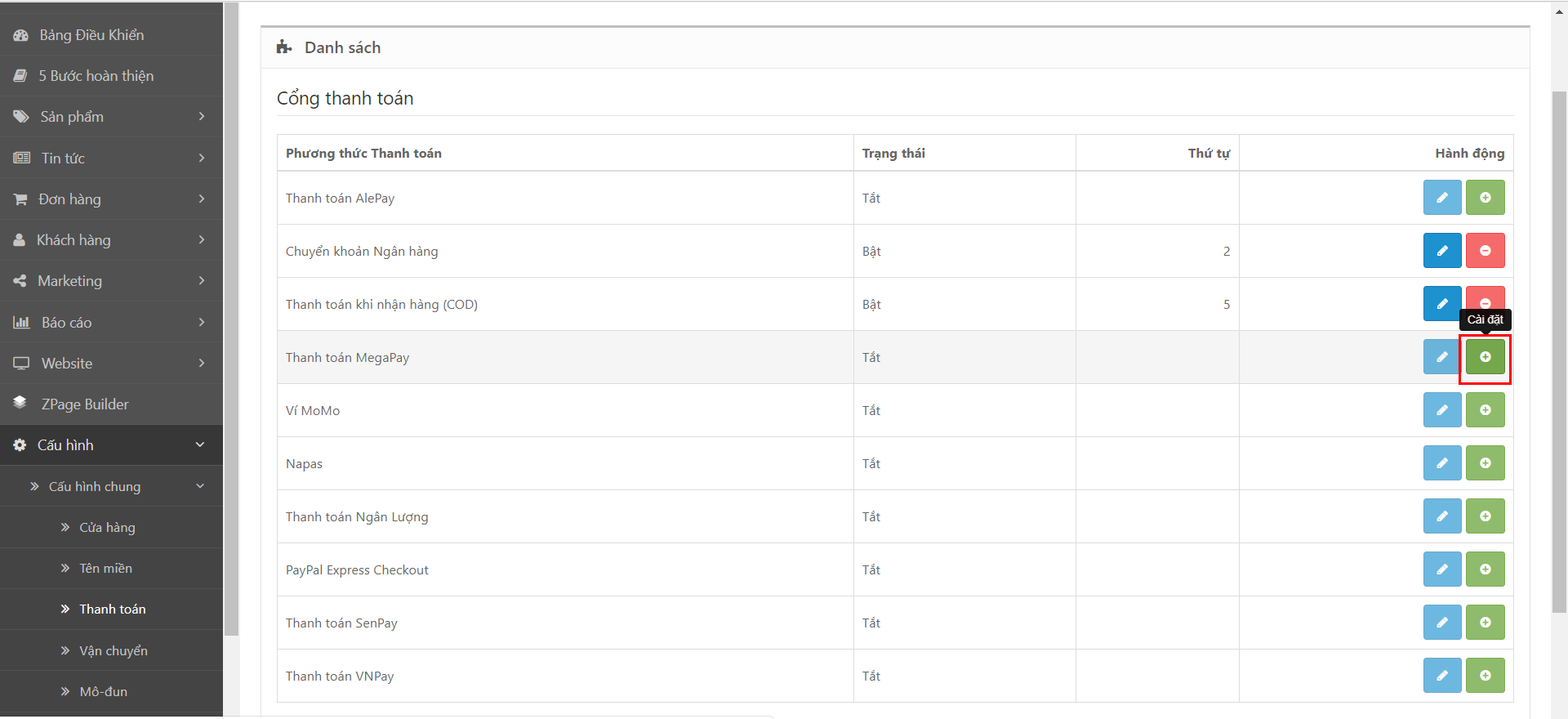Screen dimensions: 1568x719
Task: Open the ZPage Builder menu item
Action: pos(111,404)
